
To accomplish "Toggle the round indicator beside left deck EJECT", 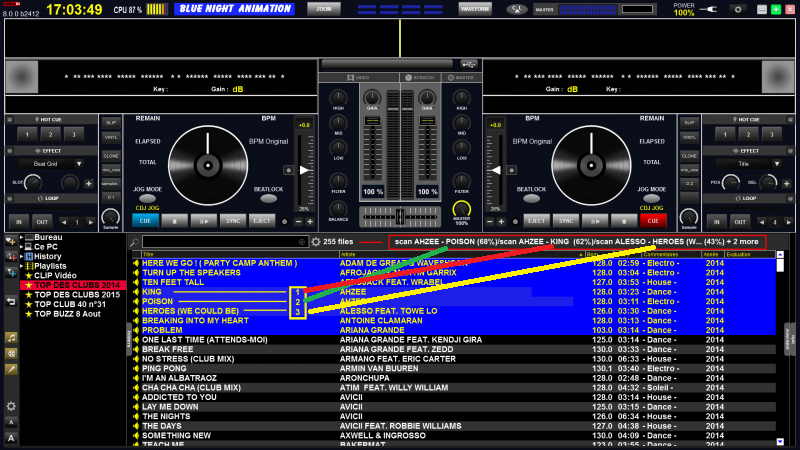I will (285, 221).
